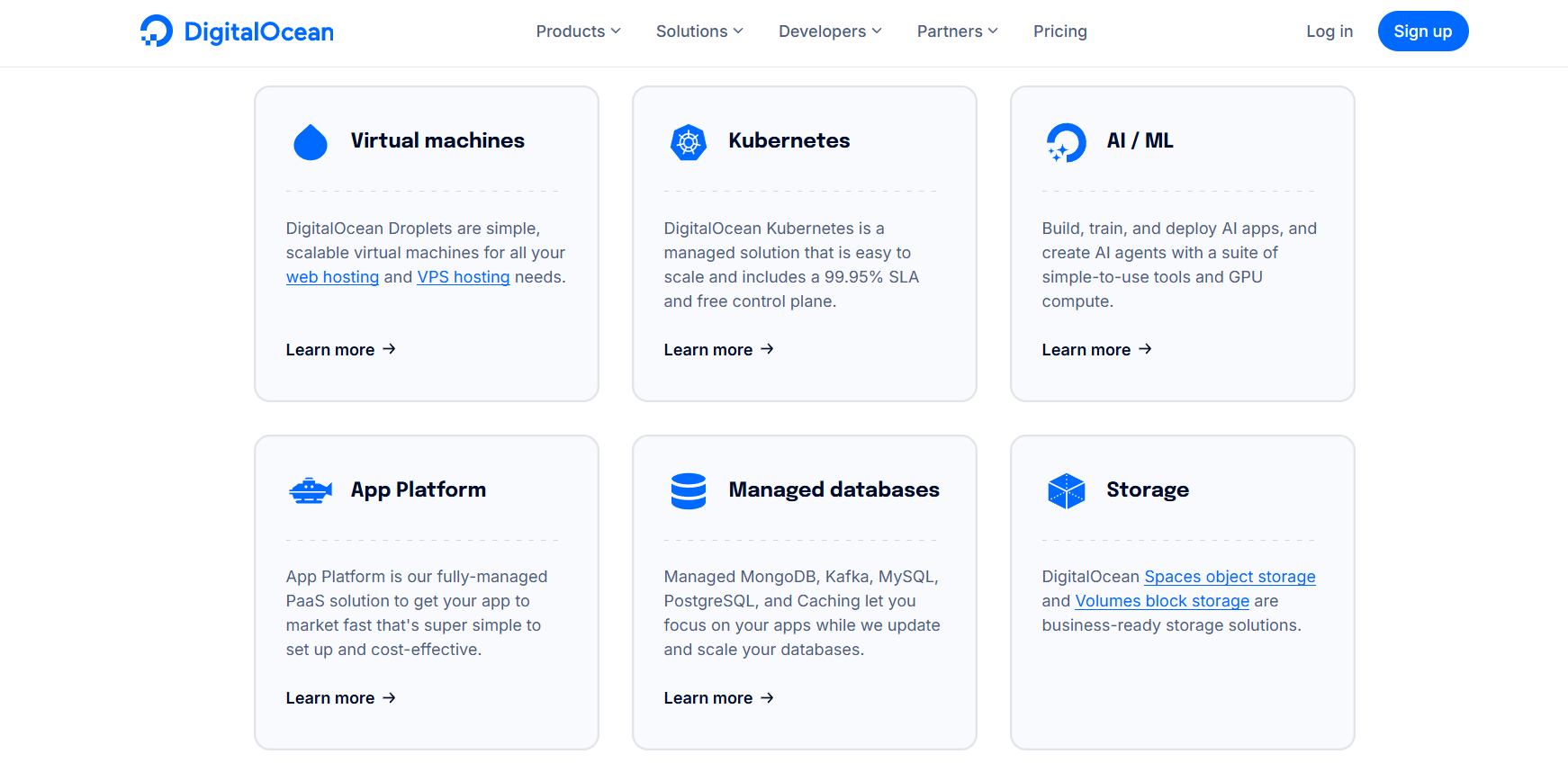
Task: Click Learn more under AI / ML
Action: 1096,350
